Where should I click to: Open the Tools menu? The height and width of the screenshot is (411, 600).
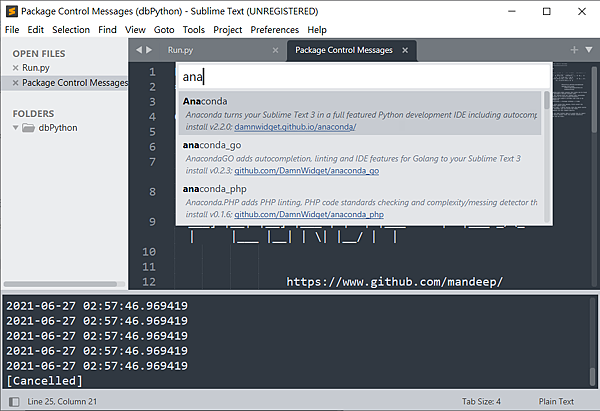(194, 30)
